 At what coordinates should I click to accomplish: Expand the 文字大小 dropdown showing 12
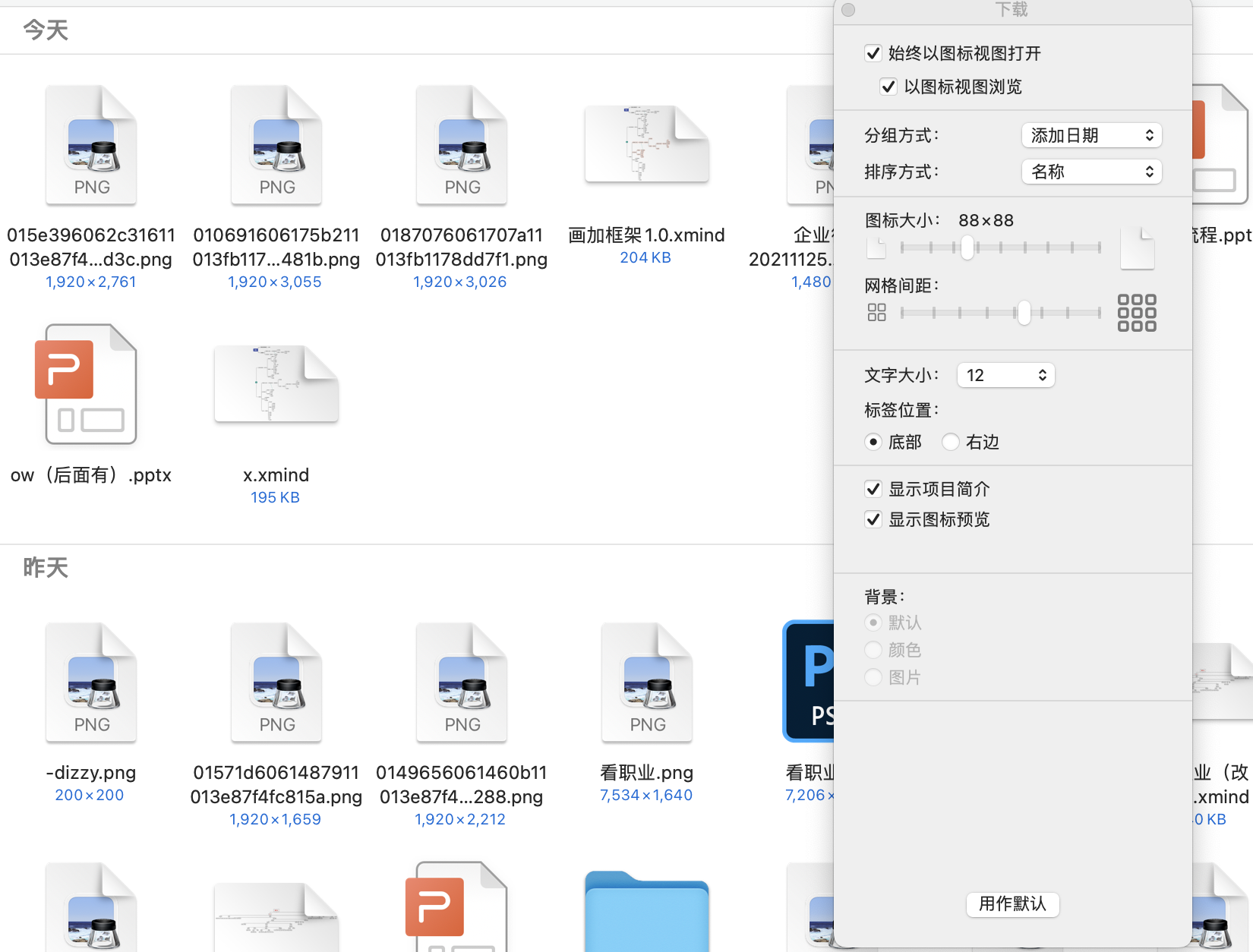tap(1005, 375)
